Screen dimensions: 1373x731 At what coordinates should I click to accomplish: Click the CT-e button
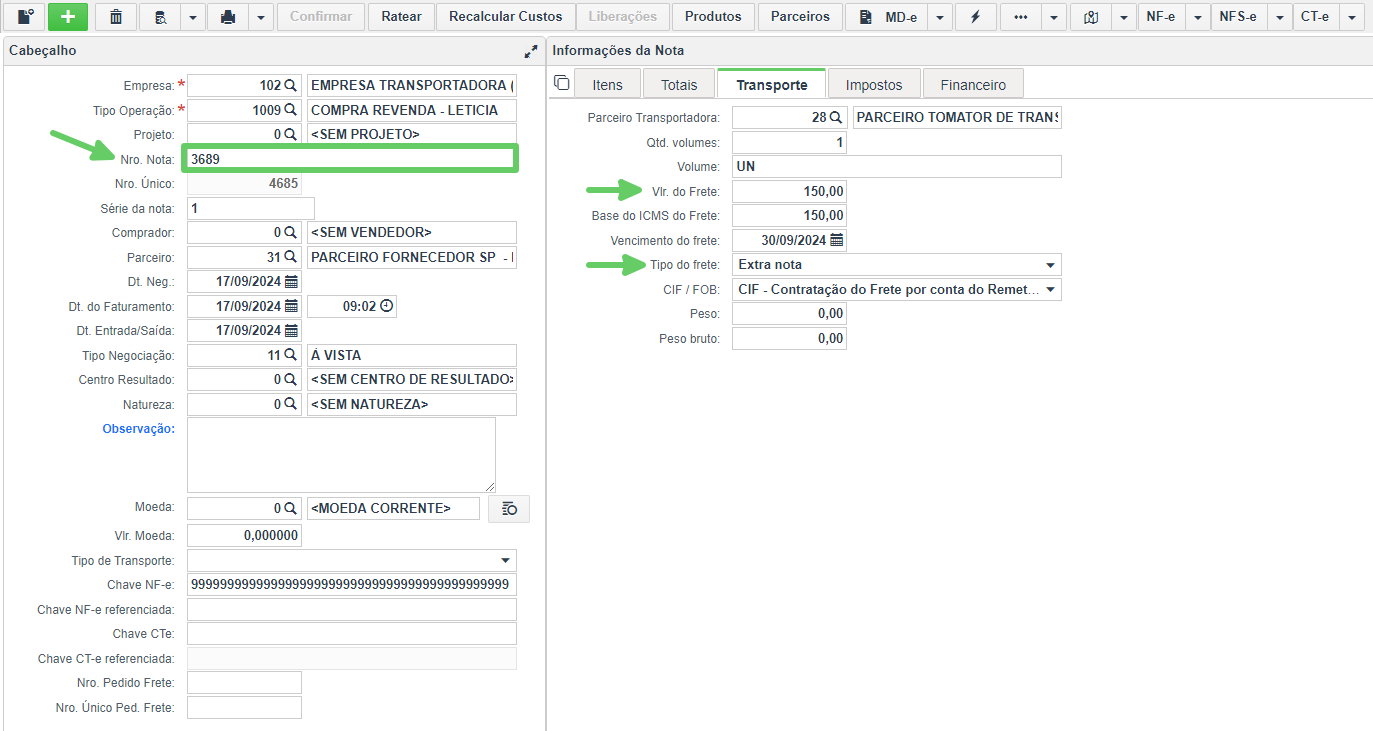click(1316, 17)
